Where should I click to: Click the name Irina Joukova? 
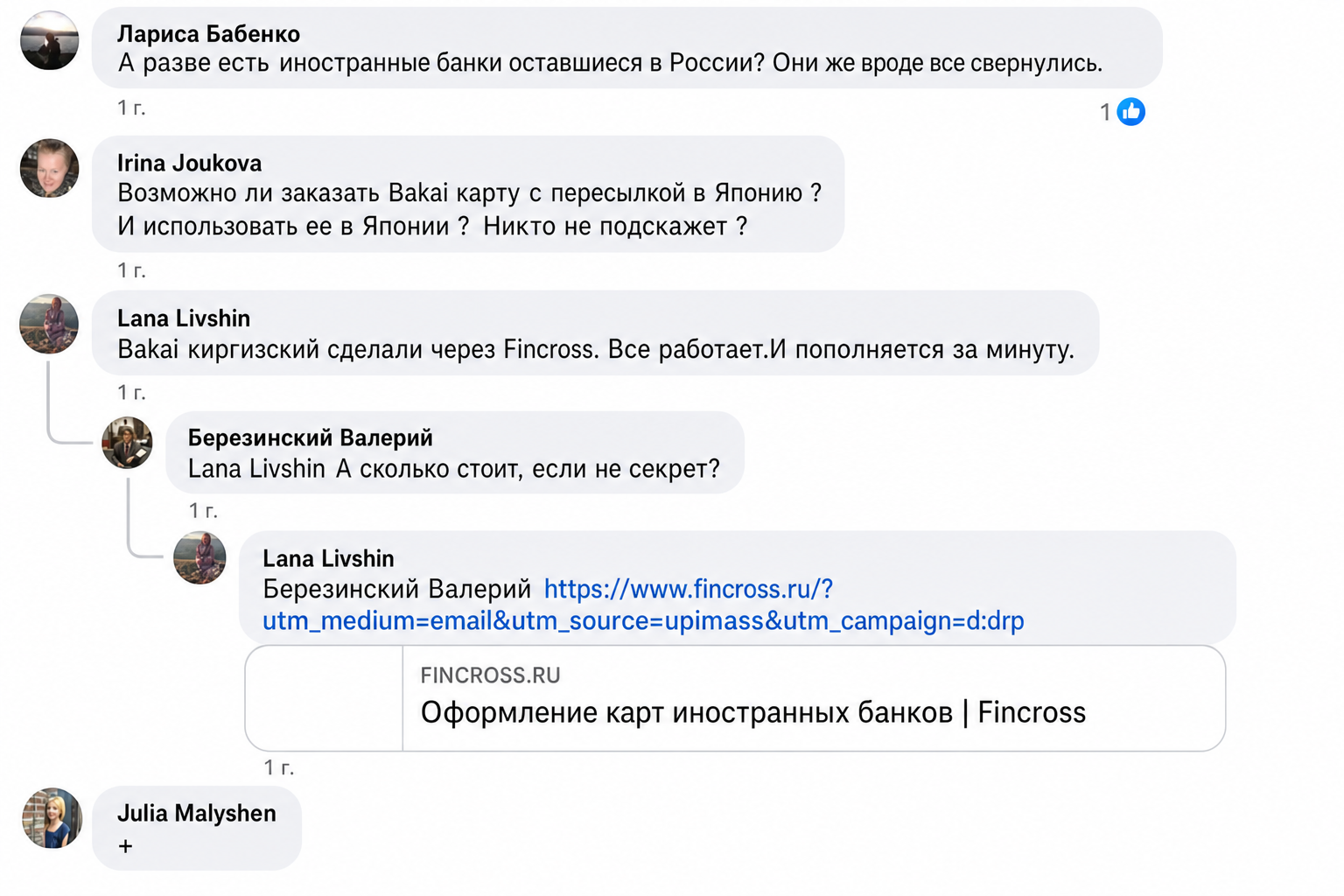point(189,164)
